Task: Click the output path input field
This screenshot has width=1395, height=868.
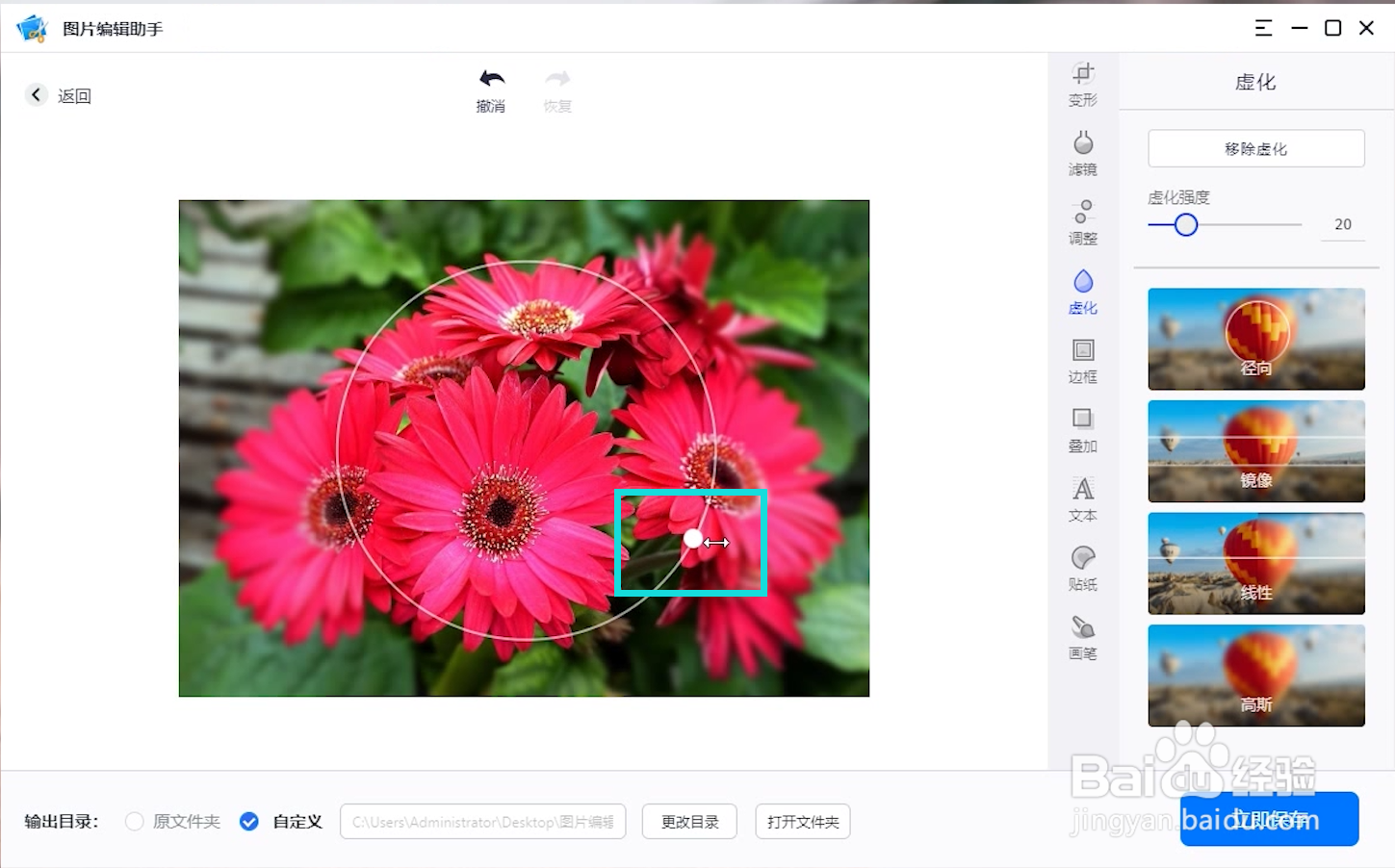Action: point(482,822)
